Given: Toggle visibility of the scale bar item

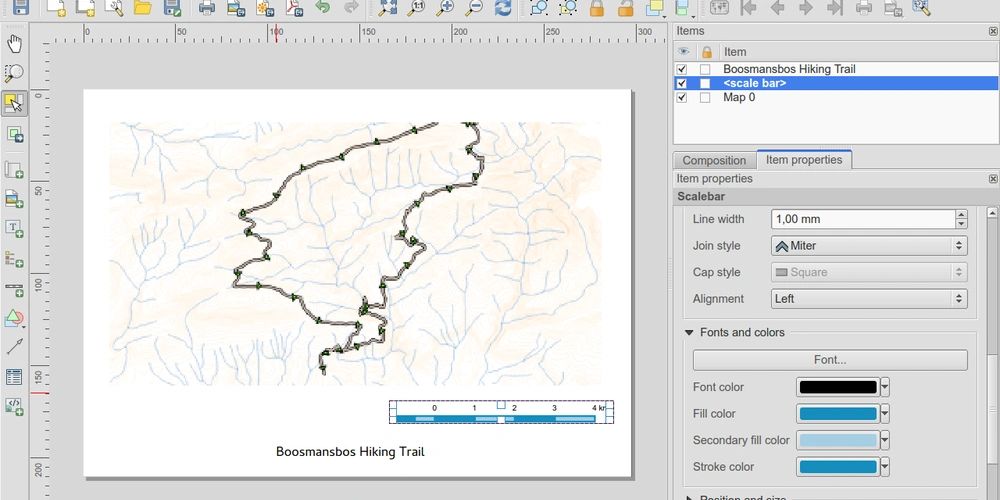Looking at the screenshot, I should [682, 84].
